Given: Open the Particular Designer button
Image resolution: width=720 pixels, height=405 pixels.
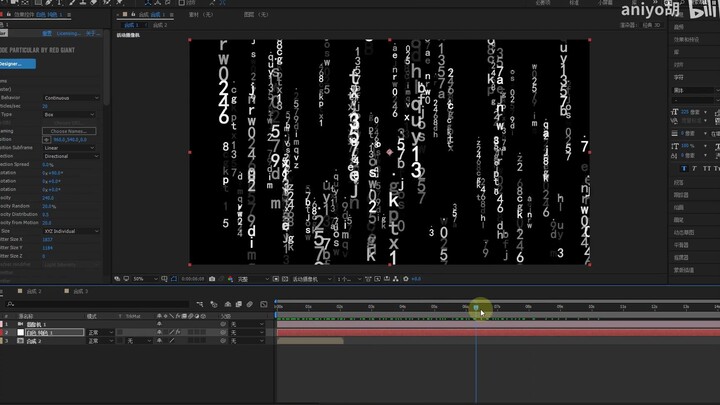Looking at the screenshot, I should 17,64.
